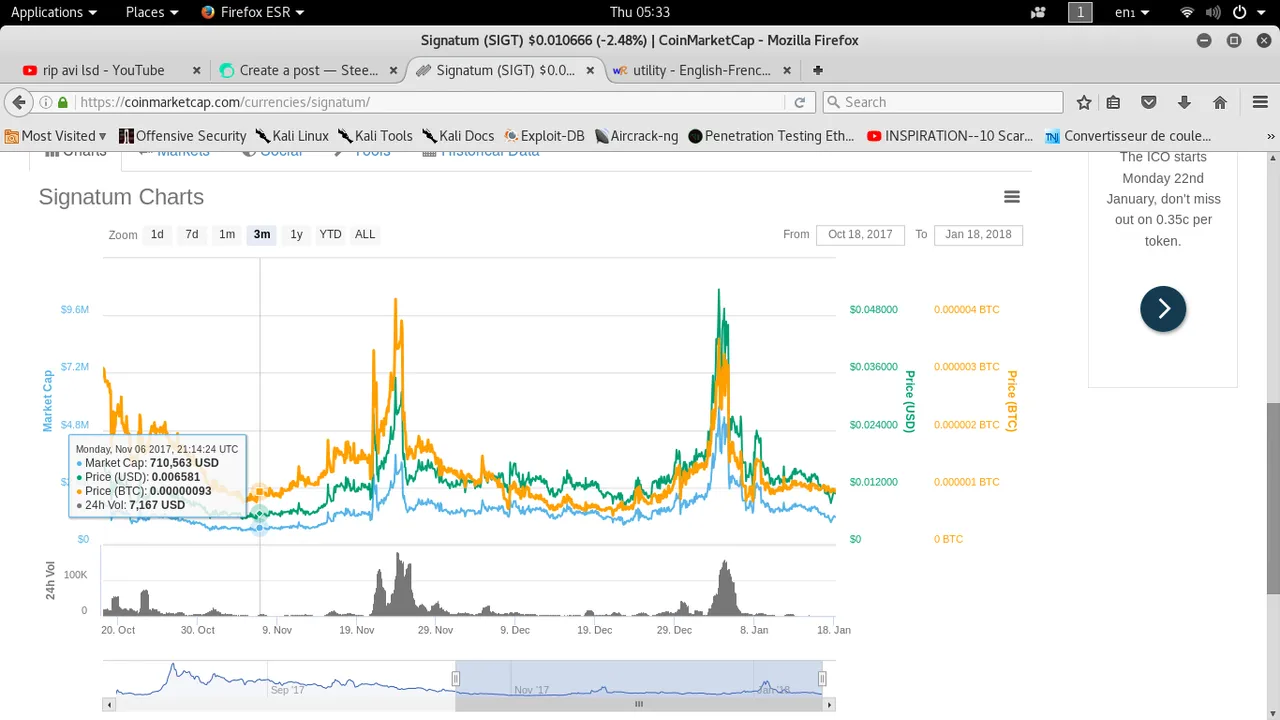Screen dimensions: 1280x720
Task: Click the volume speaker icon in the top bar
Action: pyautogui.click(x=1212, y=12)
